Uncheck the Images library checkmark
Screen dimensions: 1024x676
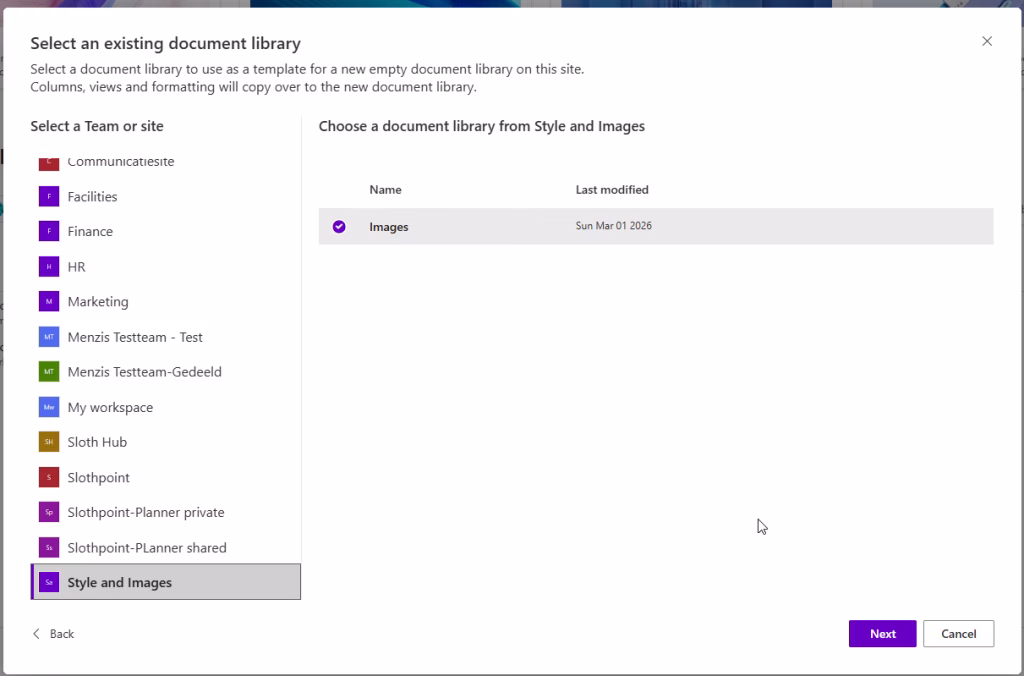339,227
